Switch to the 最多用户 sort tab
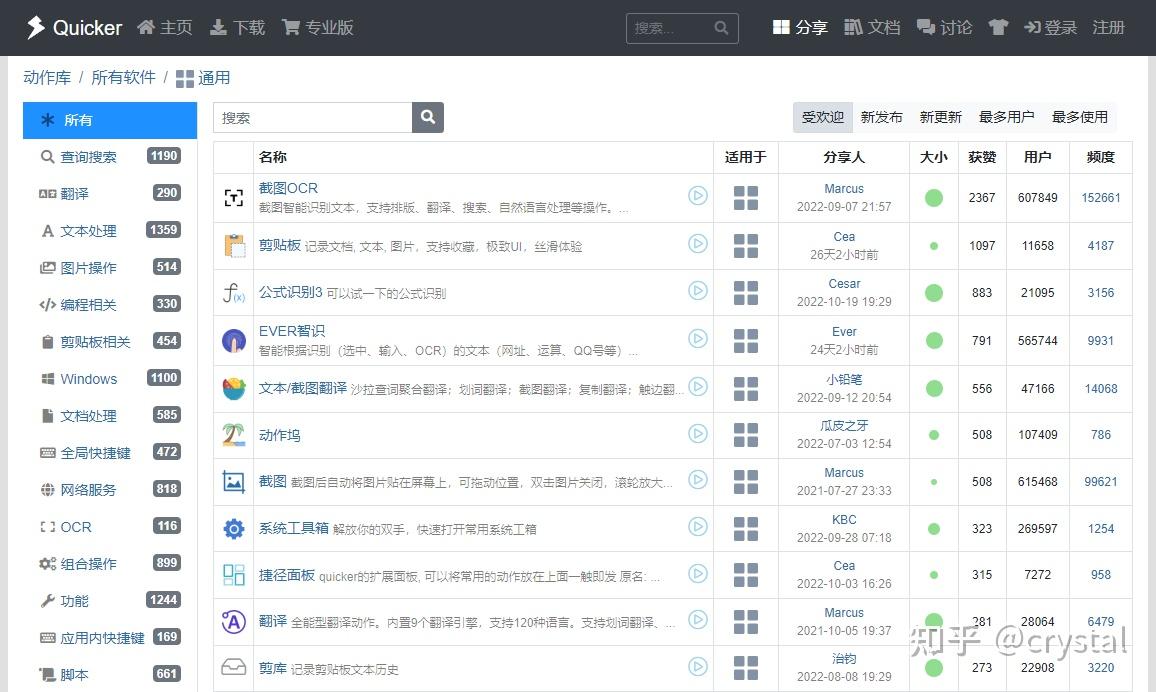 tap(1006, 117)
